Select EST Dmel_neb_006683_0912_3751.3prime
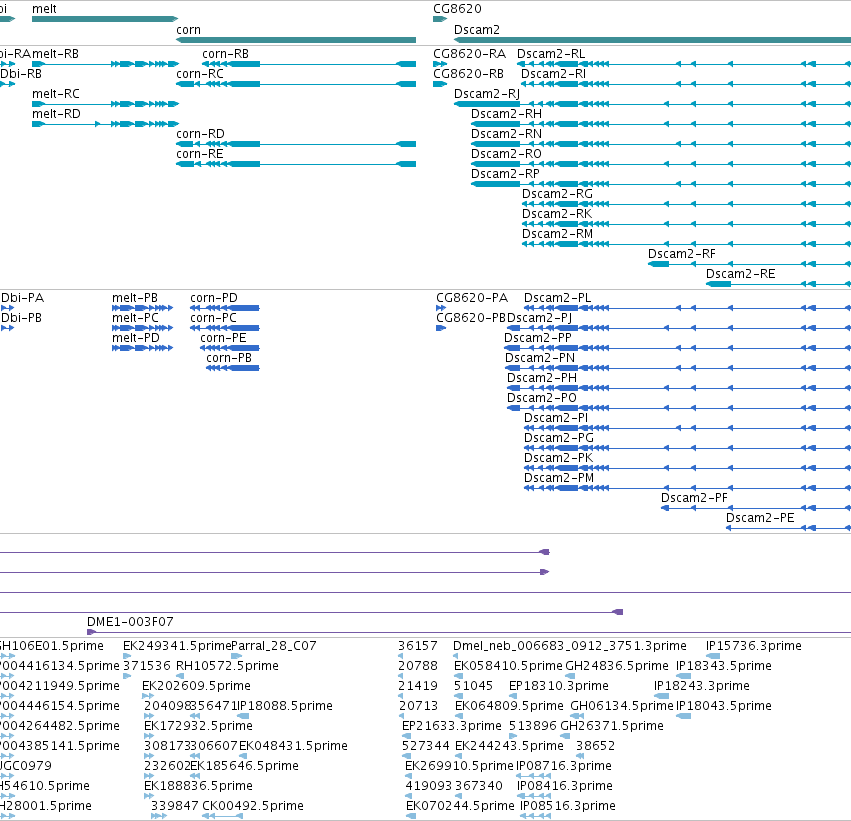This screenshot has height=821, width=851. (456, 655)
